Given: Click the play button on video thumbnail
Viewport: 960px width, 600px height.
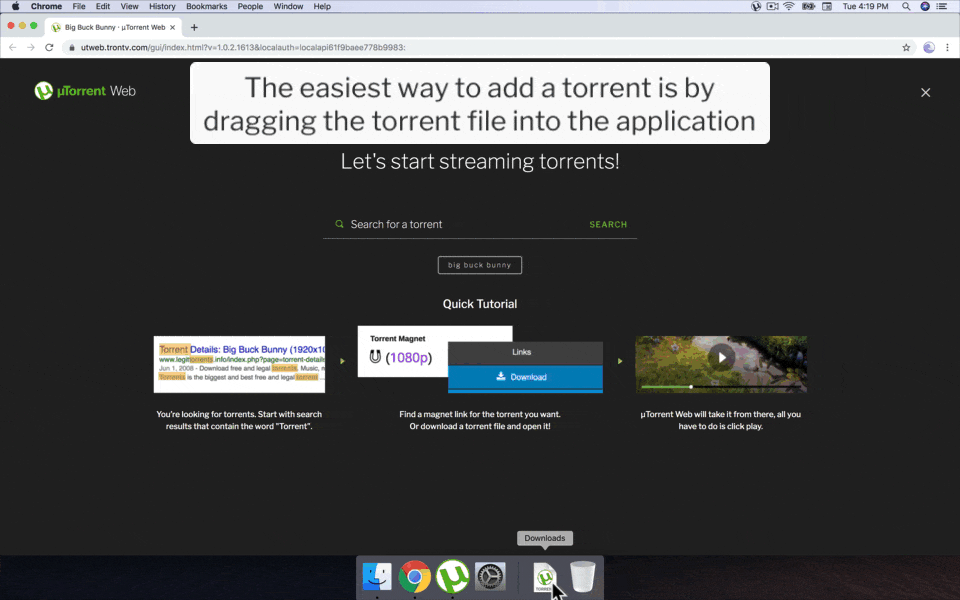Looking at the screenshot, I should [721, 357].
